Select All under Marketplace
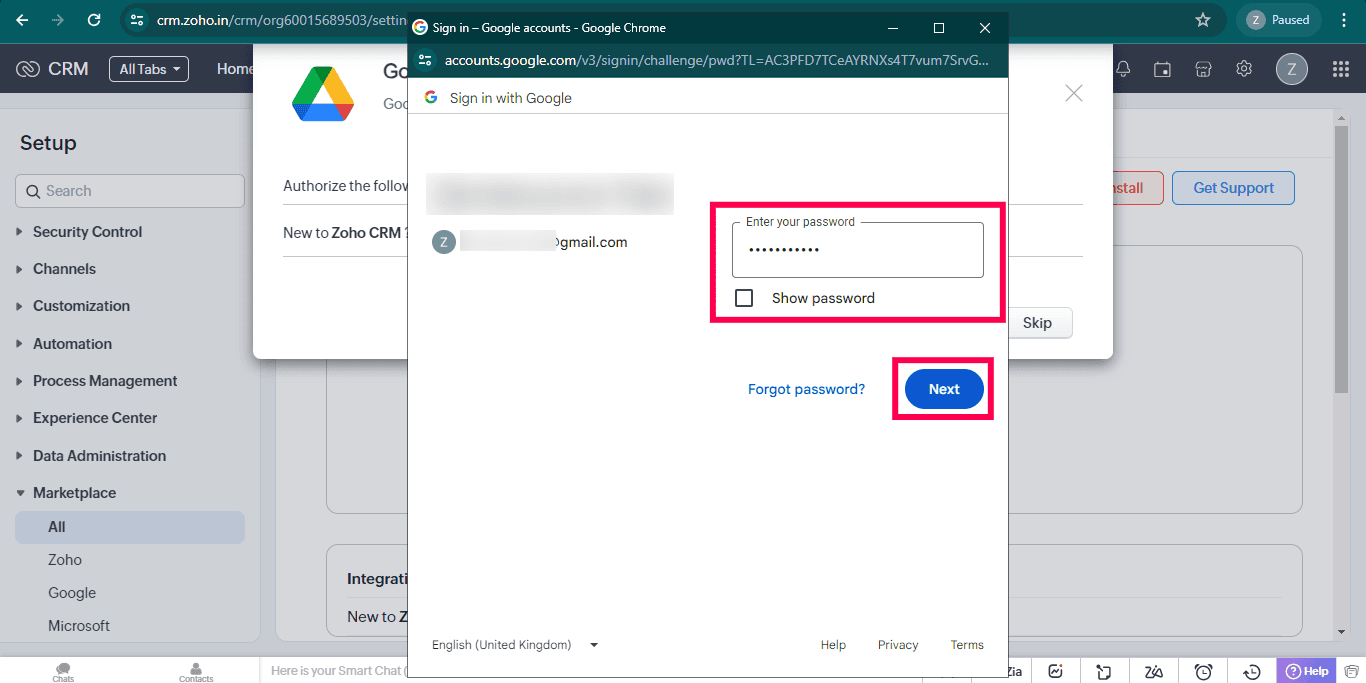Image resolution: width=1366 pixels, height=683 pixels. pyautogui.click(x=130, y=527)
